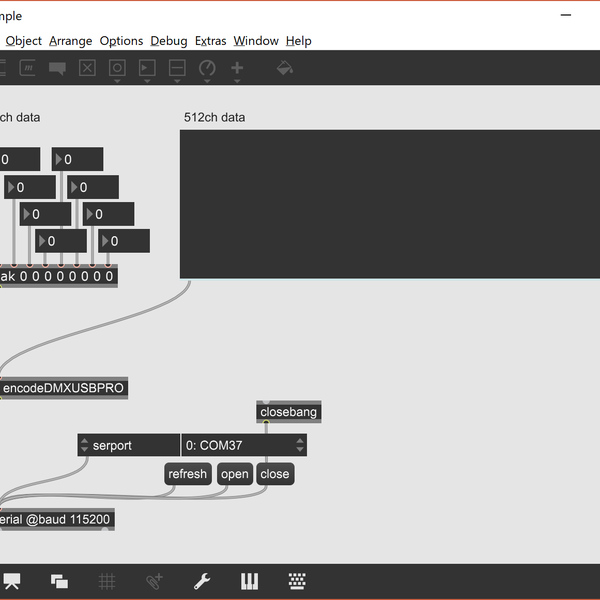
Task: Toggle the grid icon in bottom toolbar
Action: click(x=107, y=581)
